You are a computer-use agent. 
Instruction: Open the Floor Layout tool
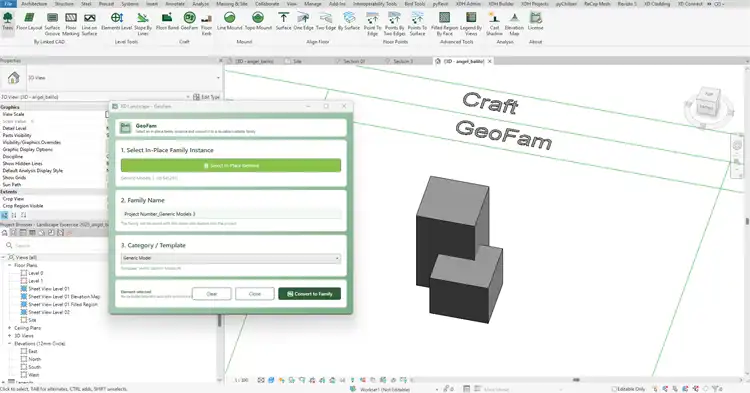pos(29,22)
